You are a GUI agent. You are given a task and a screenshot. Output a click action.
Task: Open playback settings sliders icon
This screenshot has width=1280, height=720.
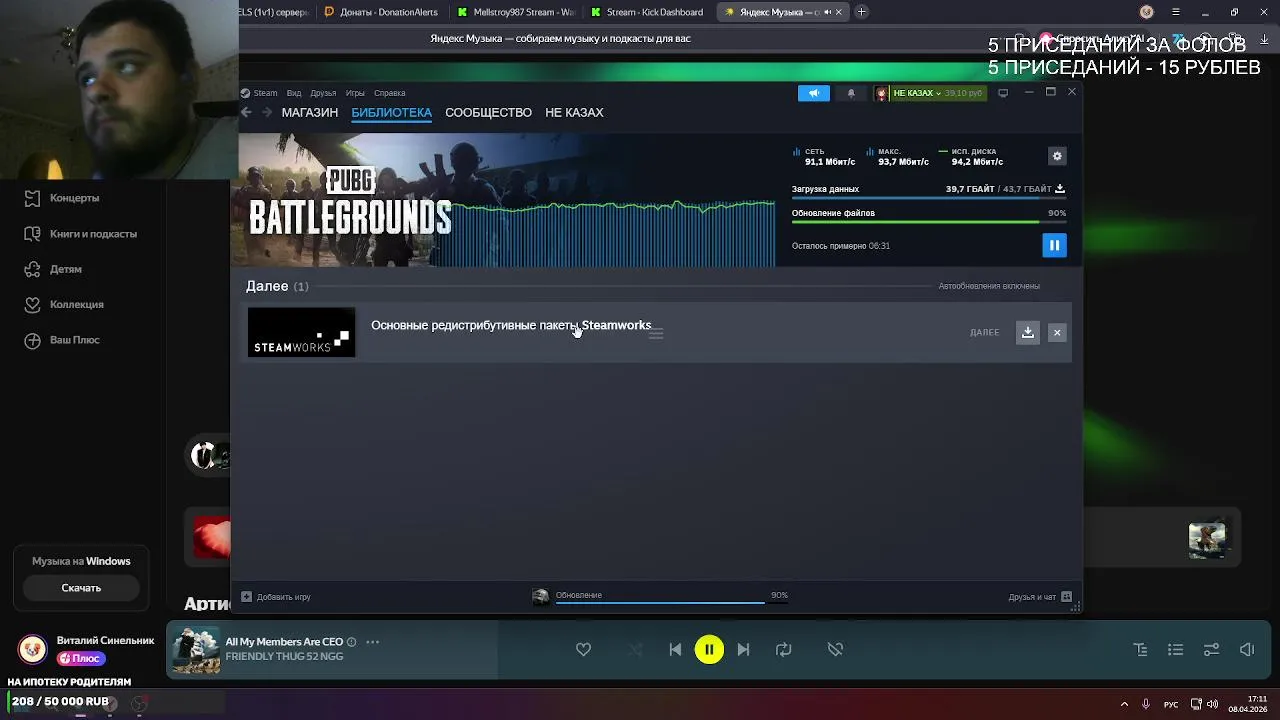tap(1211, 649)
